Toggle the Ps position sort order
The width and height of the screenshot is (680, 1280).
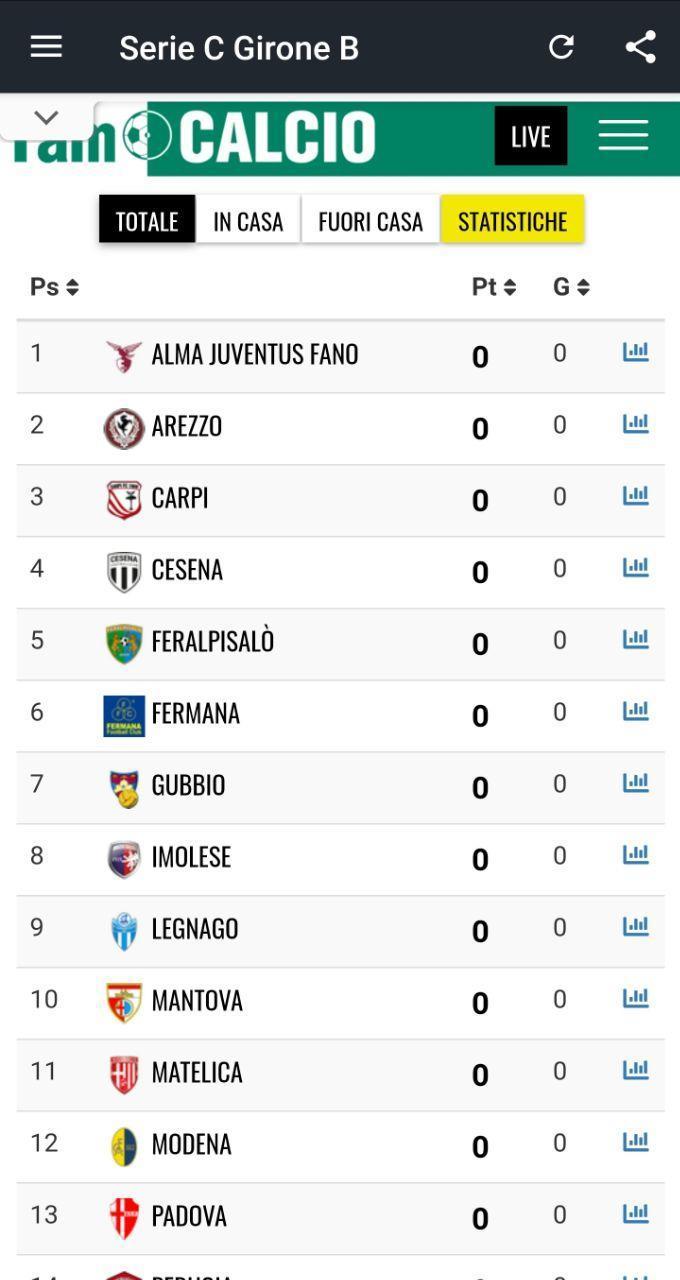[x=52, y=286]
